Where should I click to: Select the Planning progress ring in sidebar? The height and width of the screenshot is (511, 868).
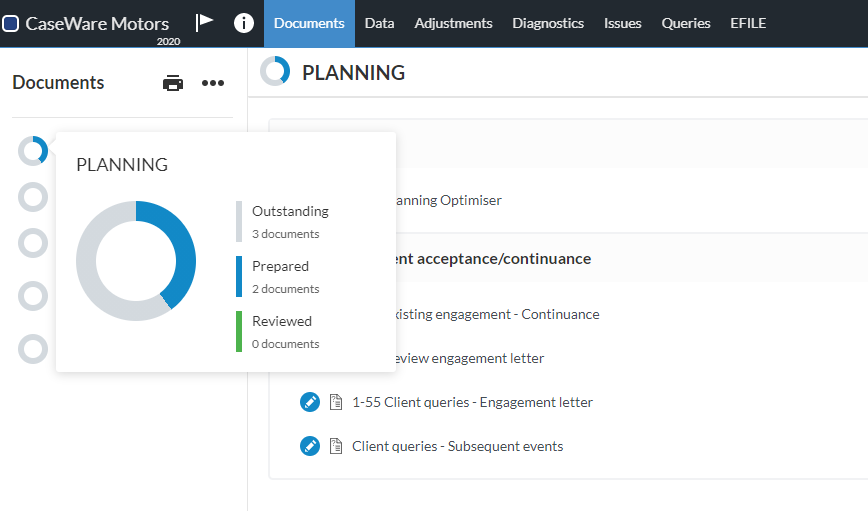click(x=33, y=151)
